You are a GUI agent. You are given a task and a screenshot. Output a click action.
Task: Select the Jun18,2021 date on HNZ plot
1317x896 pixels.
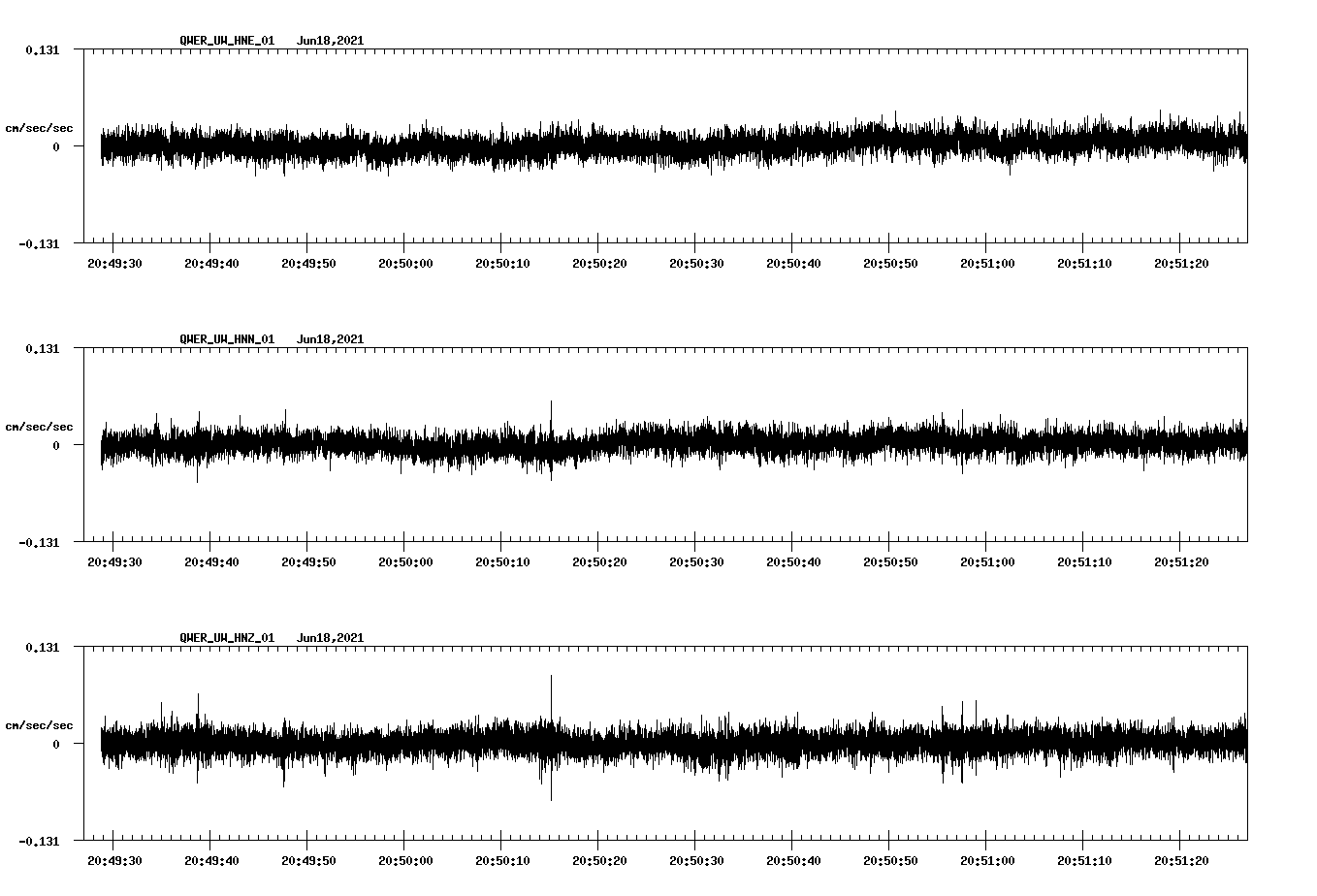[x=331, y=638]
